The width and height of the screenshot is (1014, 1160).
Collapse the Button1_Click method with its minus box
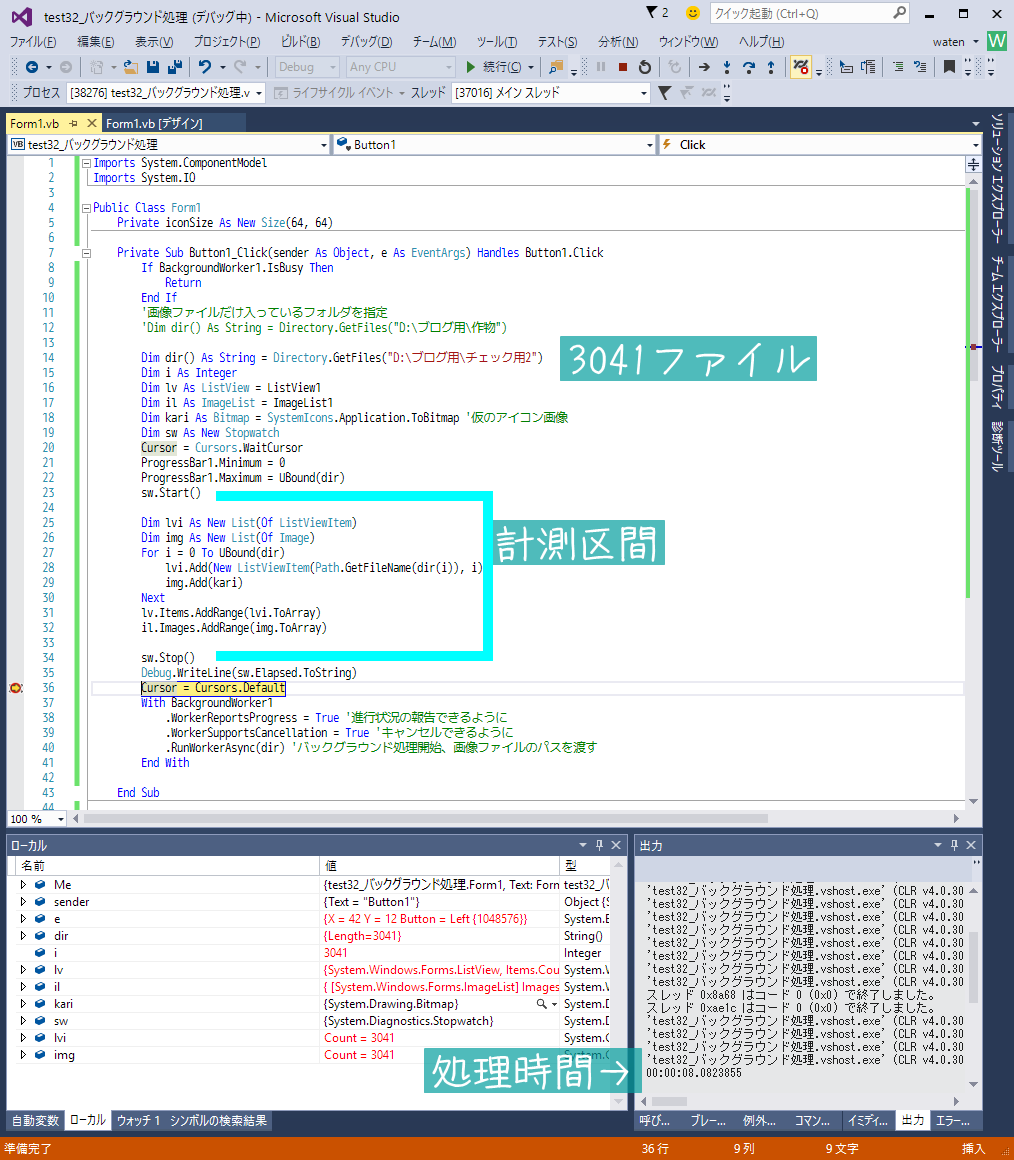point(86,252)
